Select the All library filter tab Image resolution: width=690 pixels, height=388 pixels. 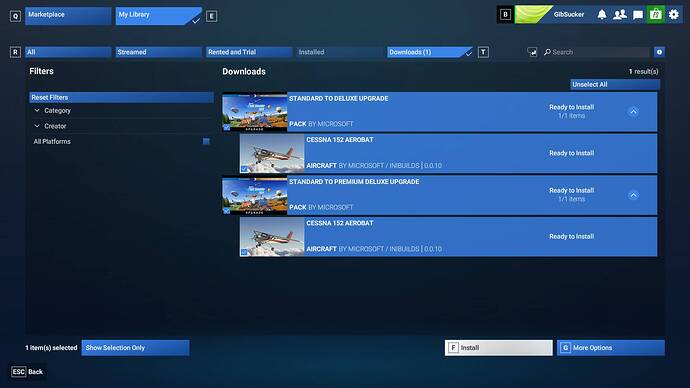[68, 52]
